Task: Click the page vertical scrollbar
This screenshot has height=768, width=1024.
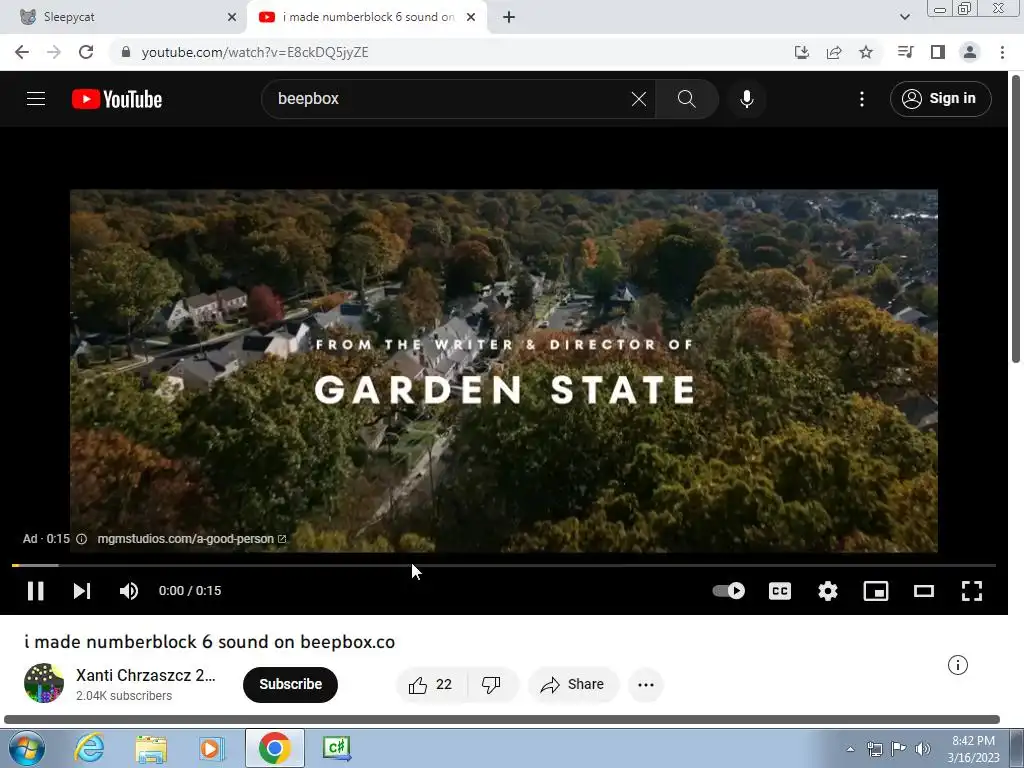Action: point(1016,219)
